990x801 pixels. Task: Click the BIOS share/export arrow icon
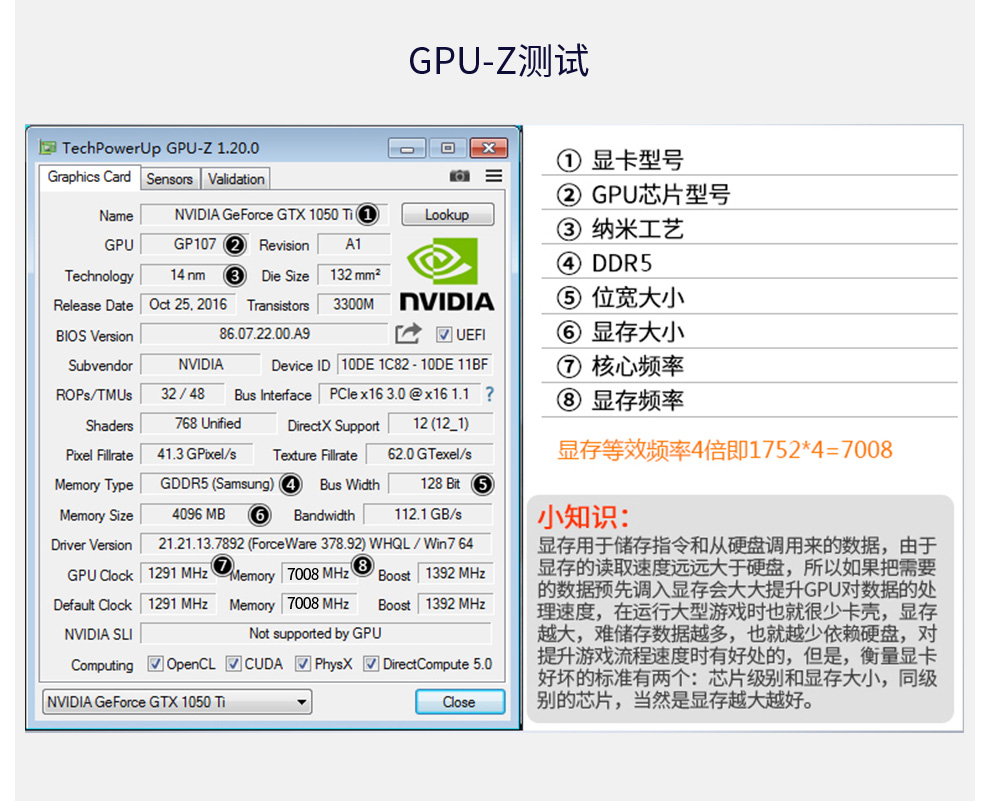(408, 333)
